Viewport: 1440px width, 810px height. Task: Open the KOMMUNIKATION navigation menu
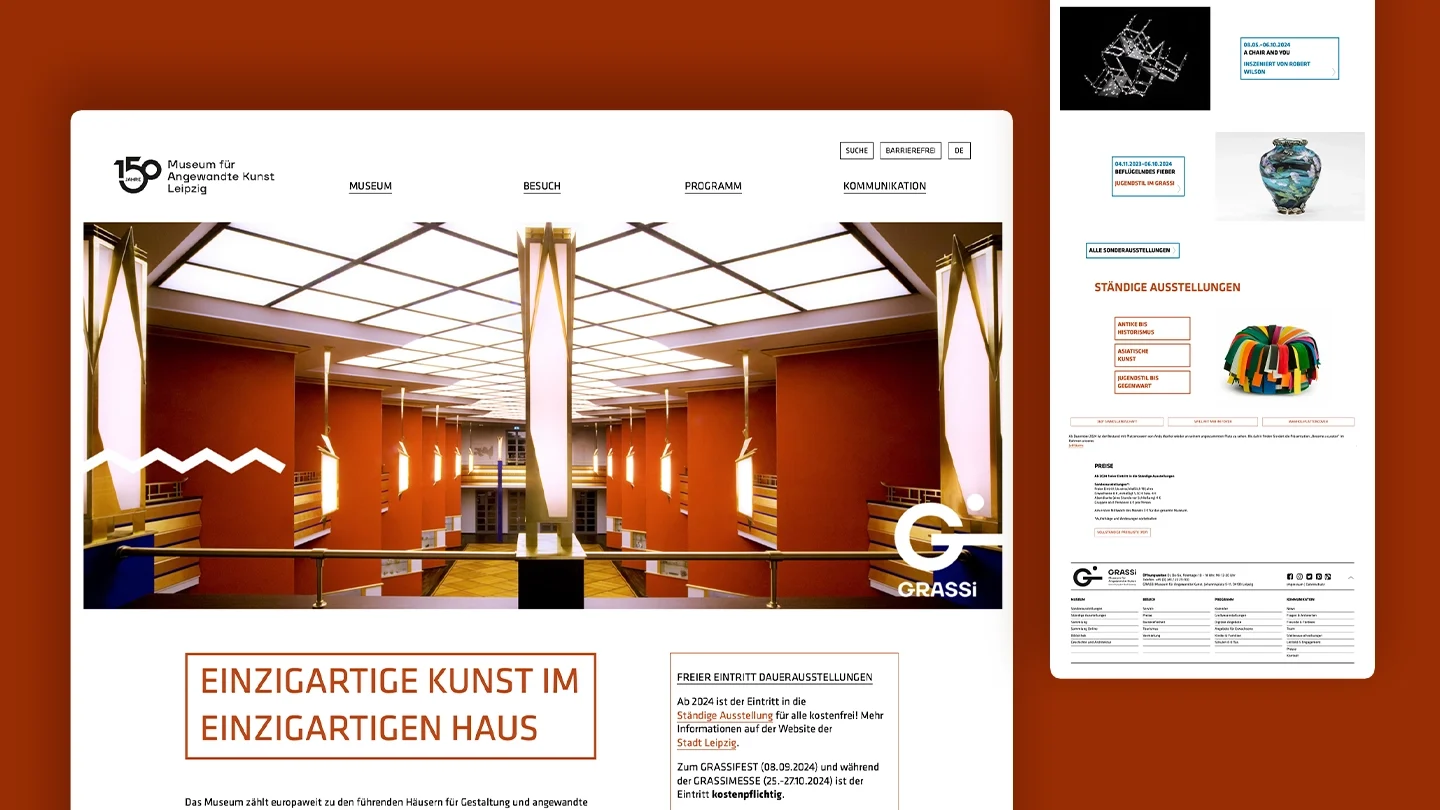point(885,186)
